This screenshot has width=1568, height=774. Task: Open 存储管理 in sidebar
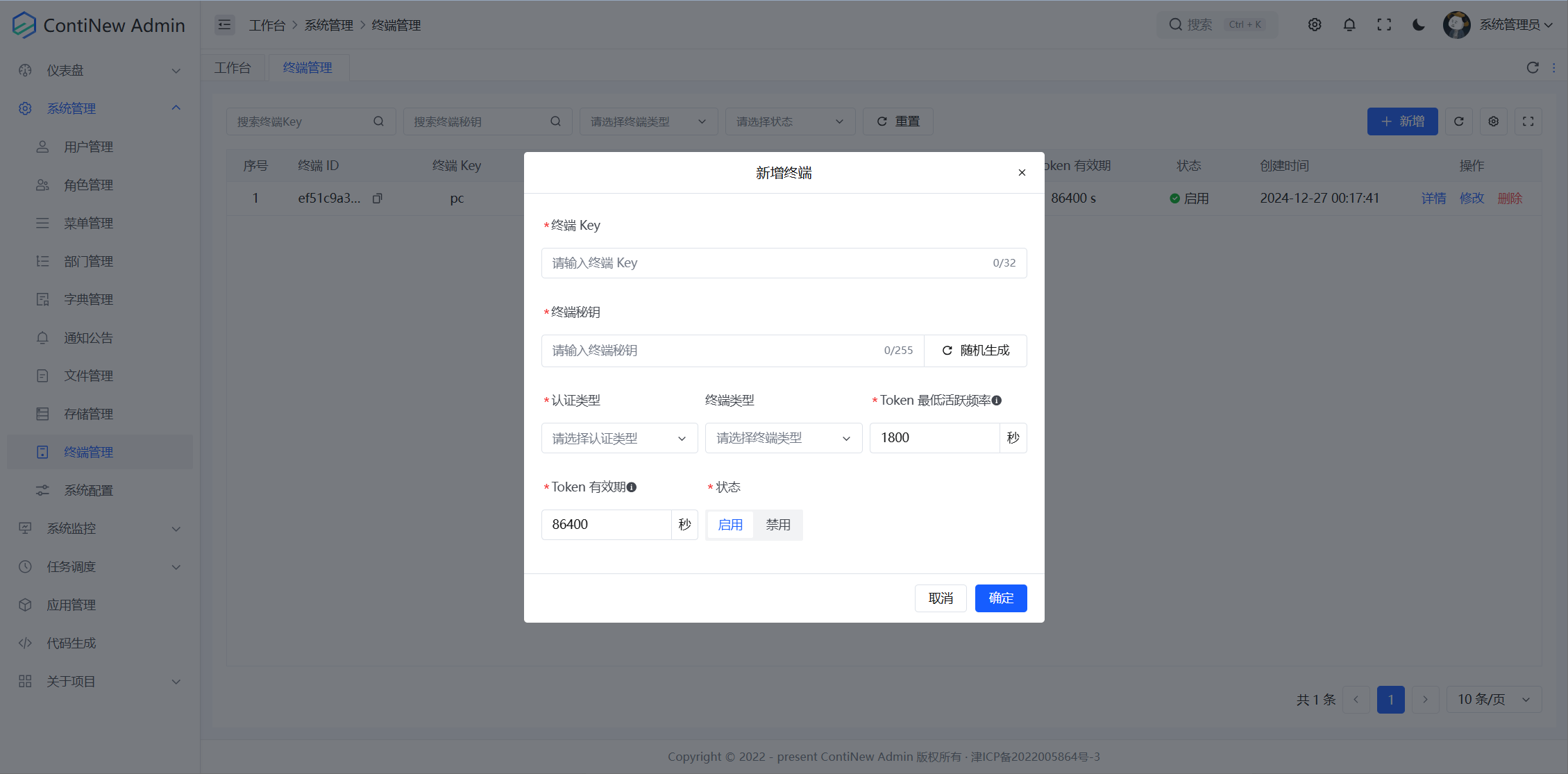[x=100, y=414]
